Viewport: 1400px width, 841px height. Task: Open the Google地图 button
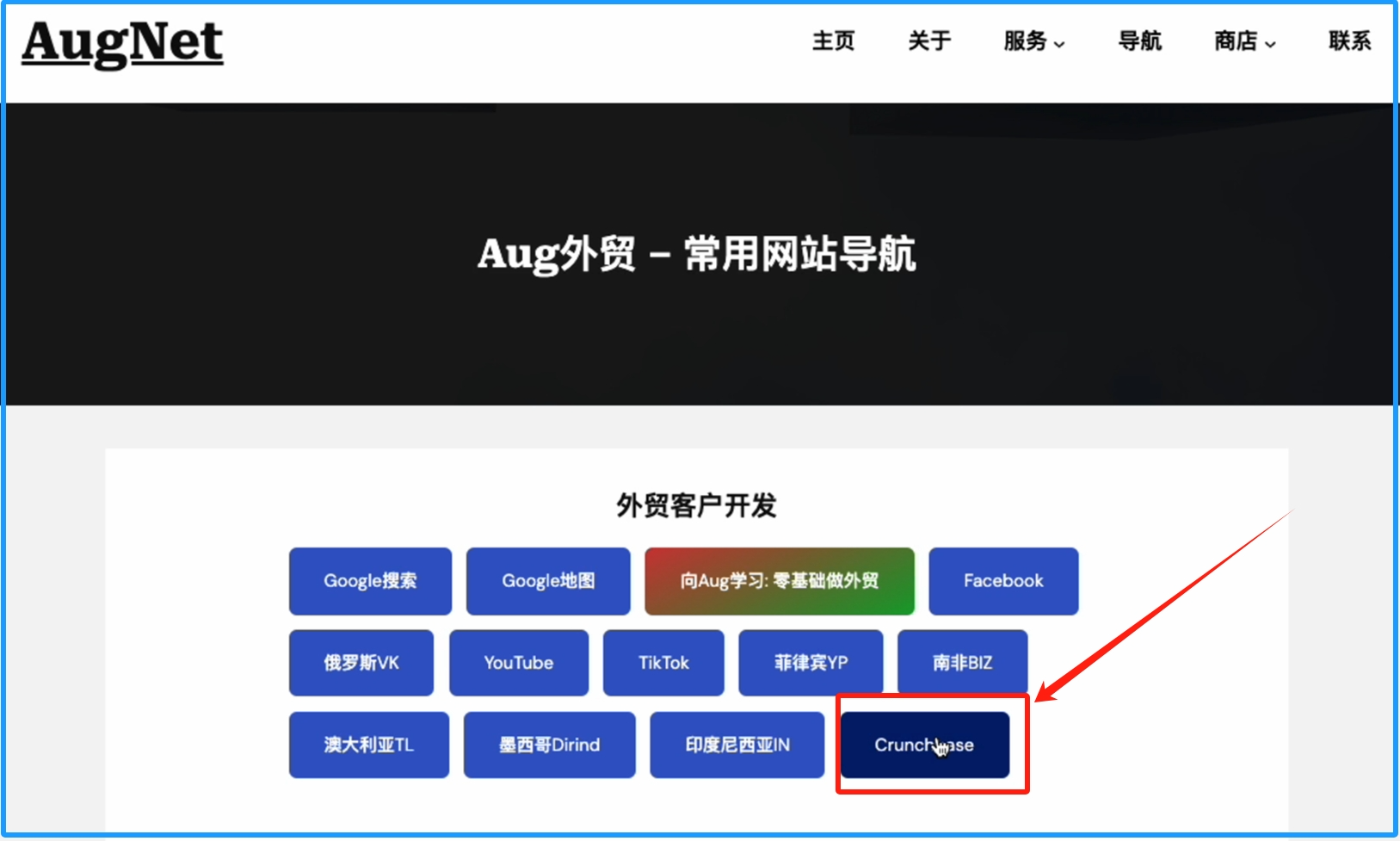tap(548, 581)
